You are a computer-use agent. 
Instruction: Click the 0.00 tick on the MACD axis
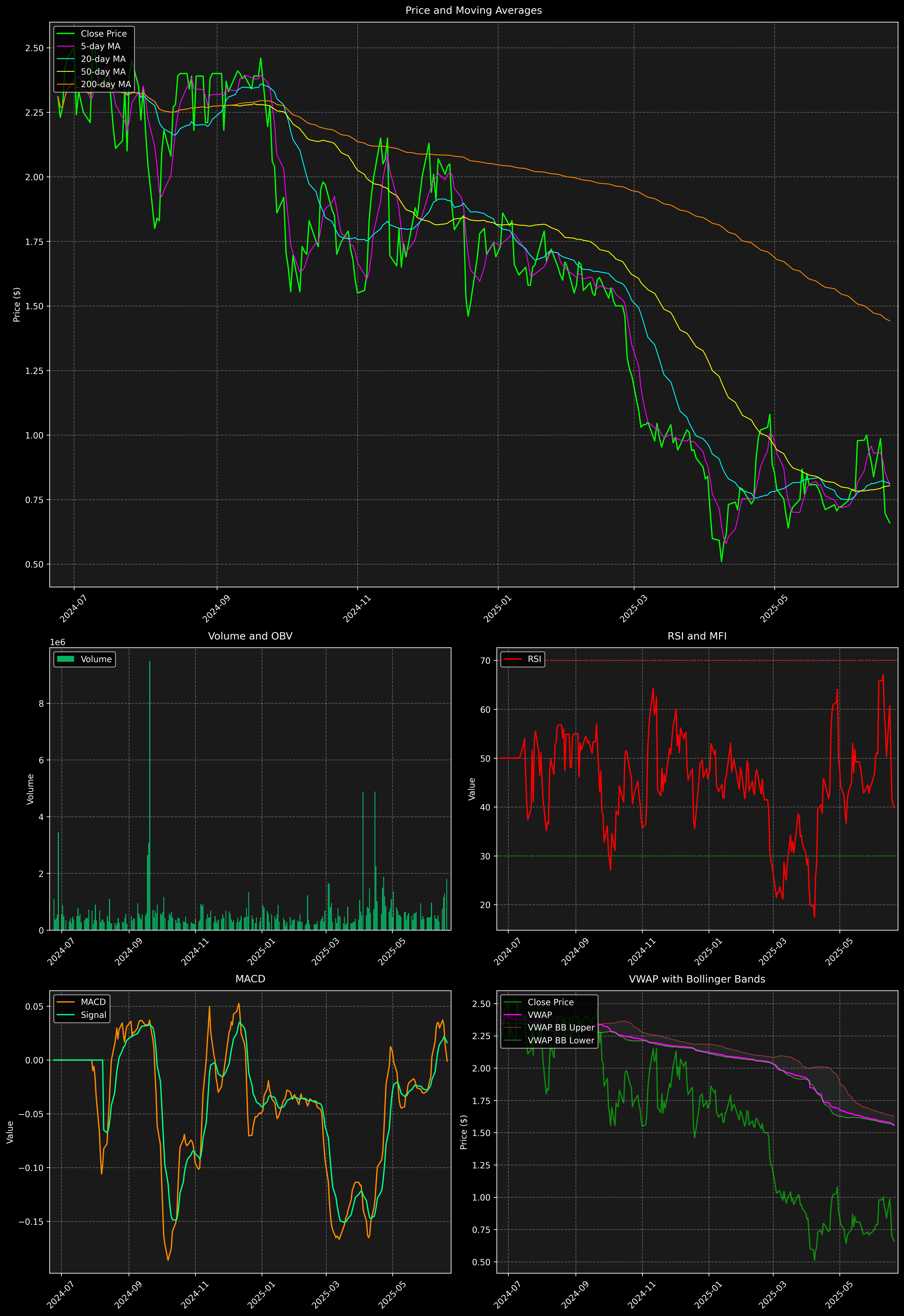point(35,1060)
